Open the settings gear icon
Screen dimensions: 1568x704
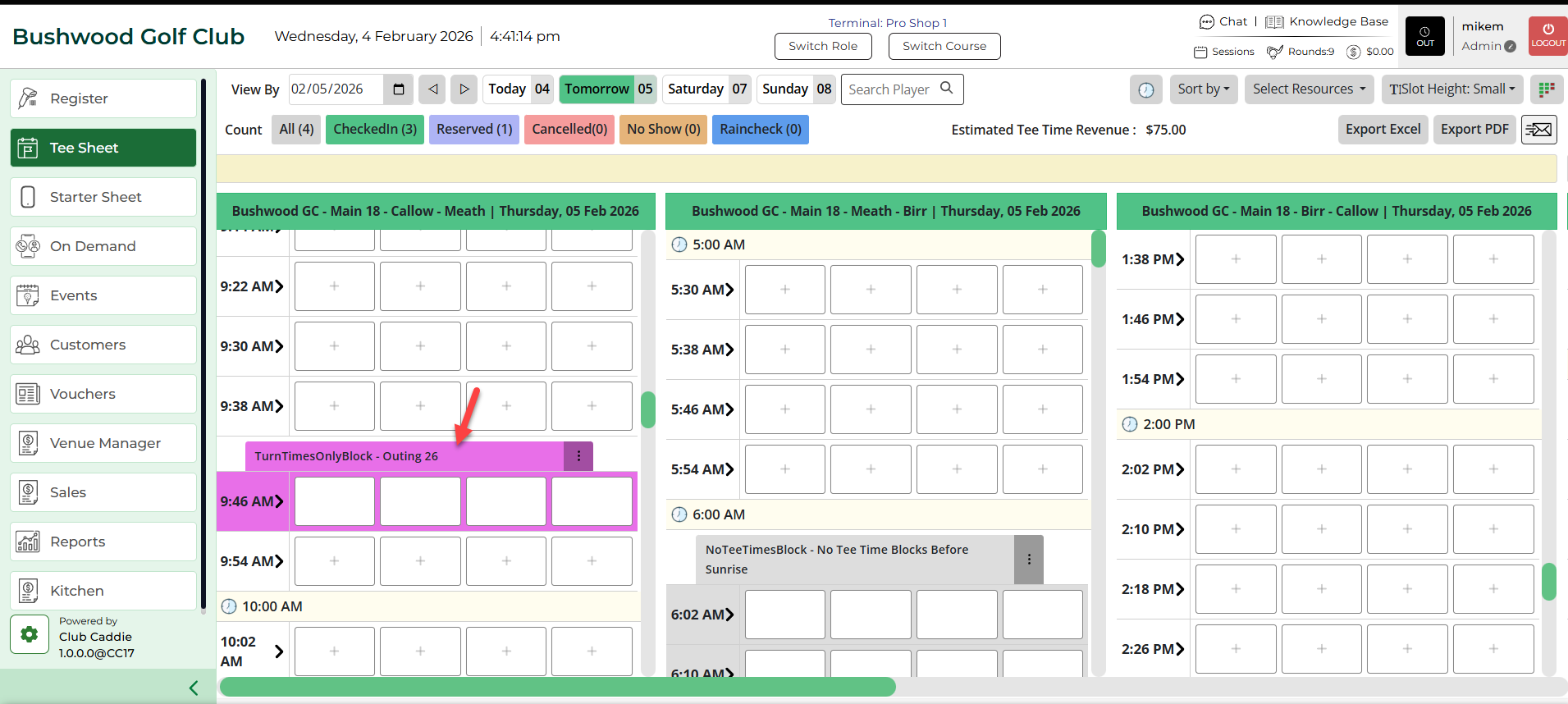[30, 634]
